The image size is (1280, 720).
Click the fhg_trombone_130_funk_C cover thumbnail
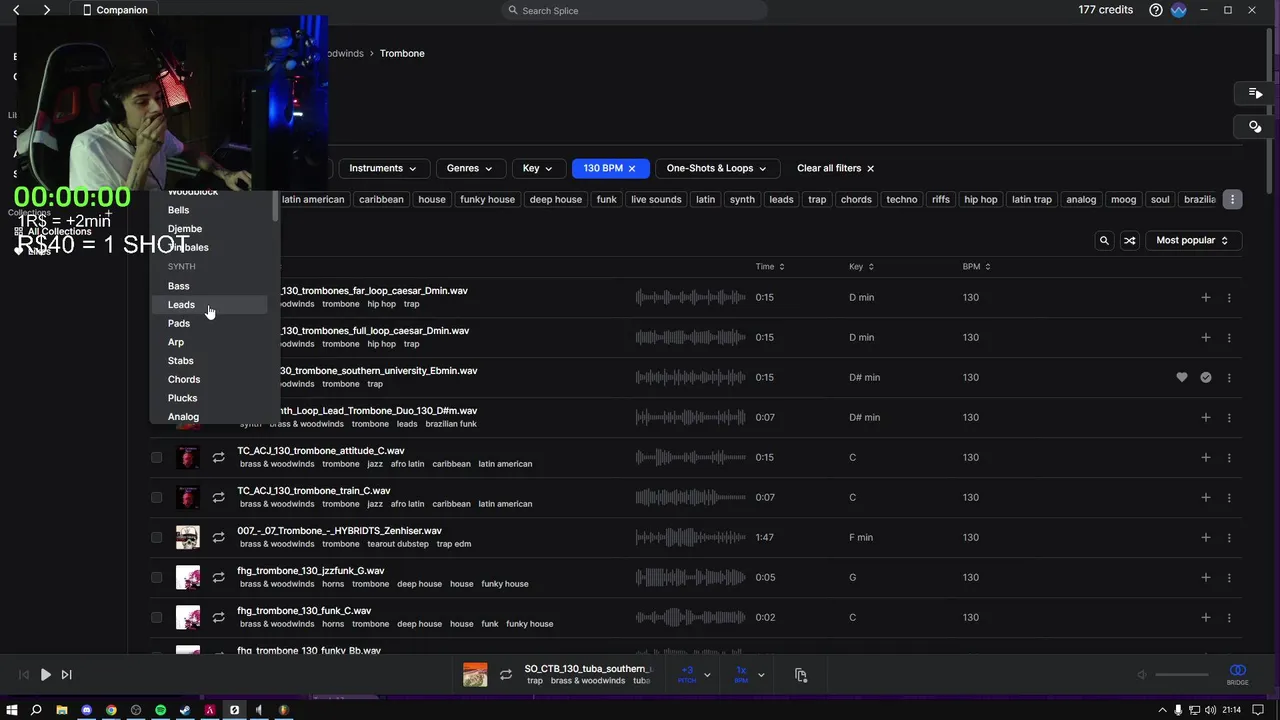[x=188, y=617]
